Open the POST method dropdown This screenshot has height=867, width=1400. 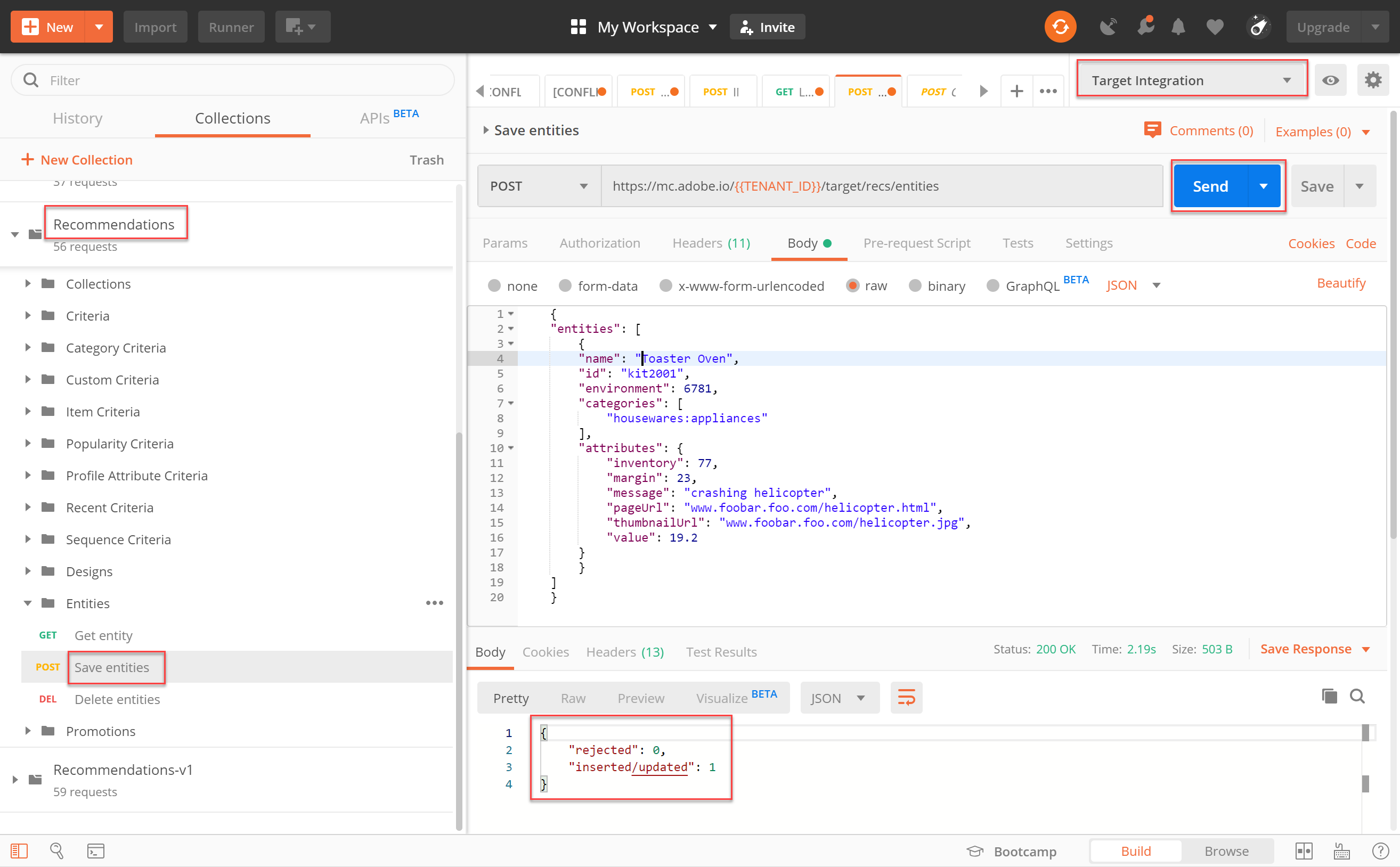pyautogui.click(x=539, y=186)
